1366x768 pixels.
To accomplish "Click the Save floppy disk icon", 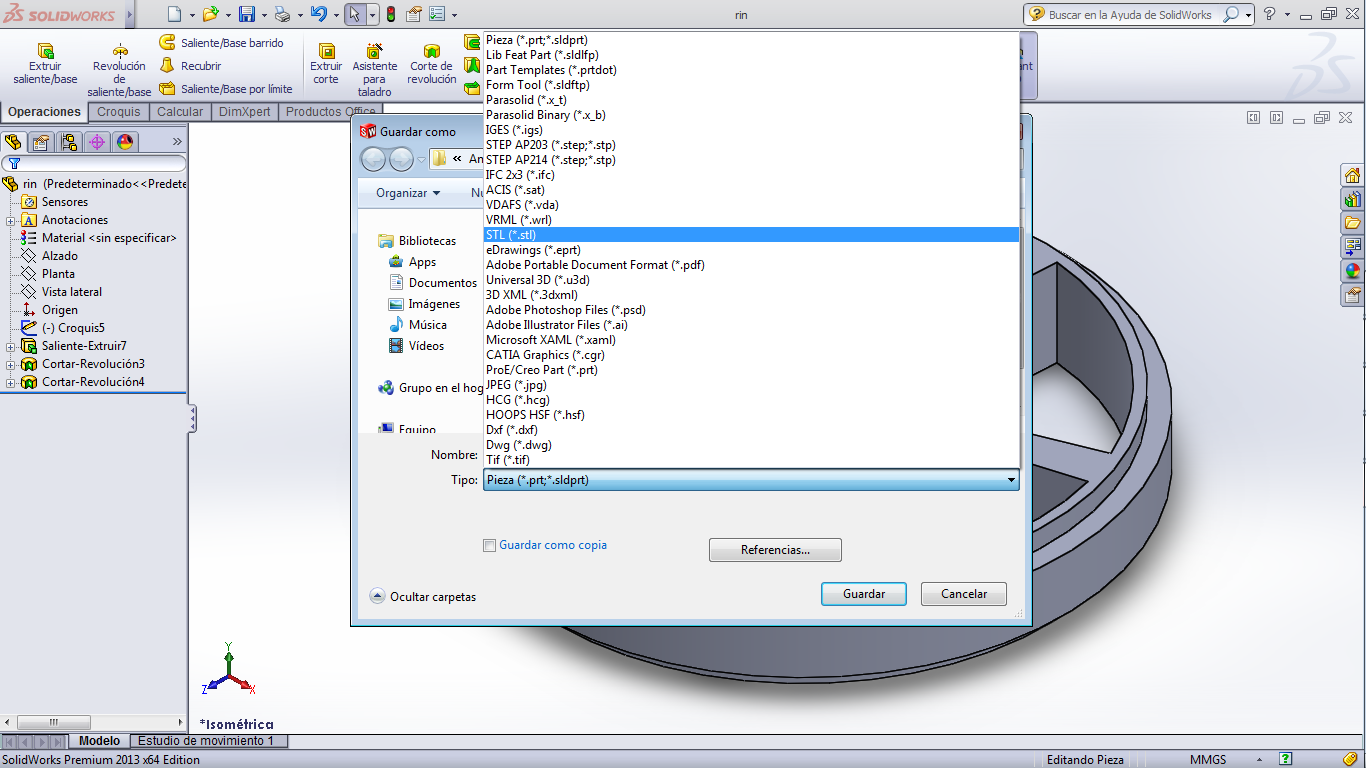I will click(247, 14).
